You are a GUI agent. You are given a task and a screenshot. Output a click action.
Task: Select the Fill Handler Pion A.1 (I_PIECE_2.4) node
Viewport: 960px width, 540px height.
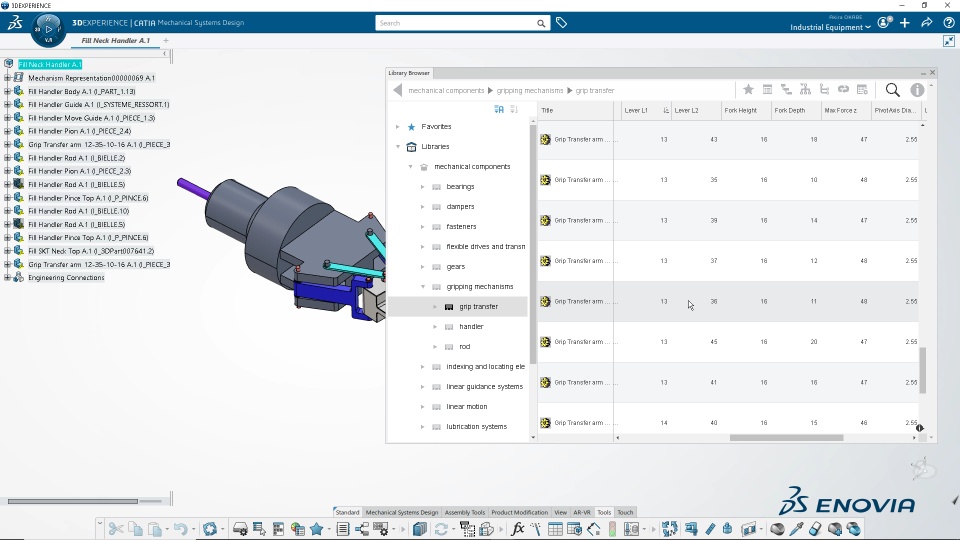point(80,131)
